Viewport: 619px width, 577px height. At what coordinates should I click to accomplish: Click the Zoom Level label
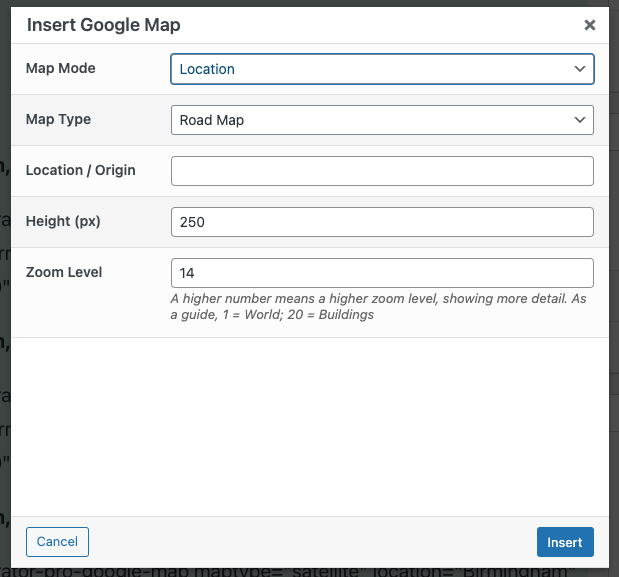64,272
